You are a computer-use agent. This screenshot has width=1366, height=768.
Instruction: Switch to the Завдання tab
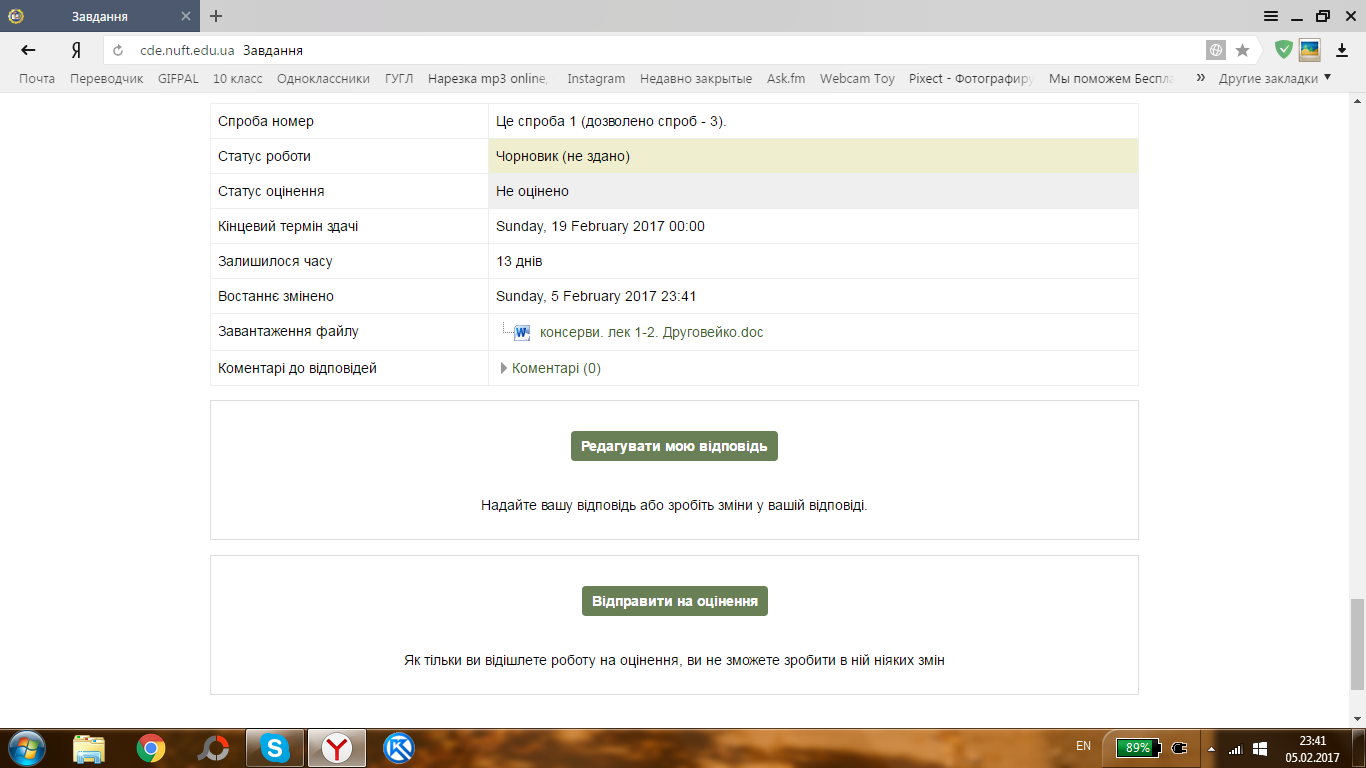point(100,16)
